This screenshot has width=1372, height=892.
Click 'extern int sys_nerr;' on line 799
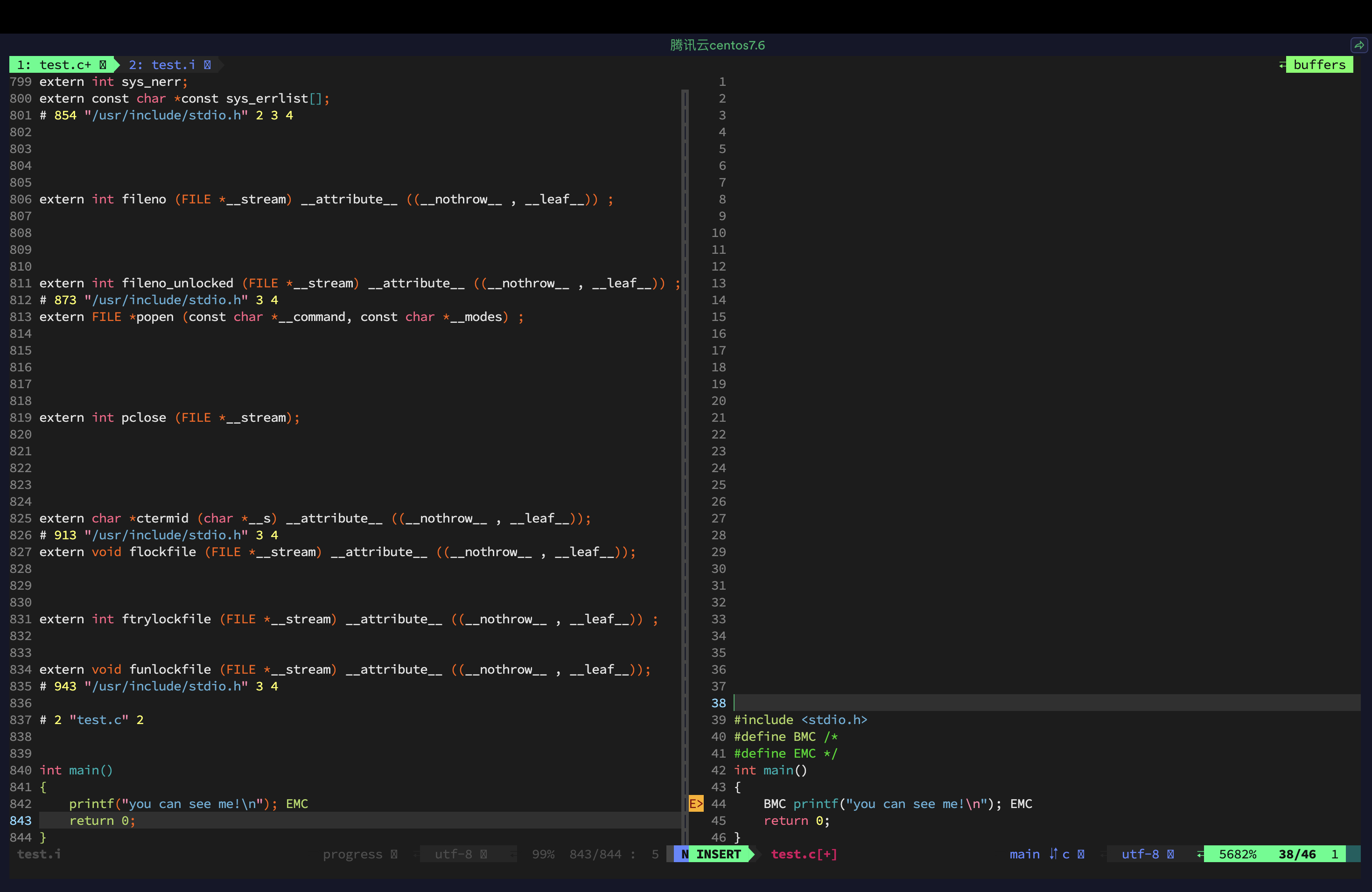click(x=113, y=82)
